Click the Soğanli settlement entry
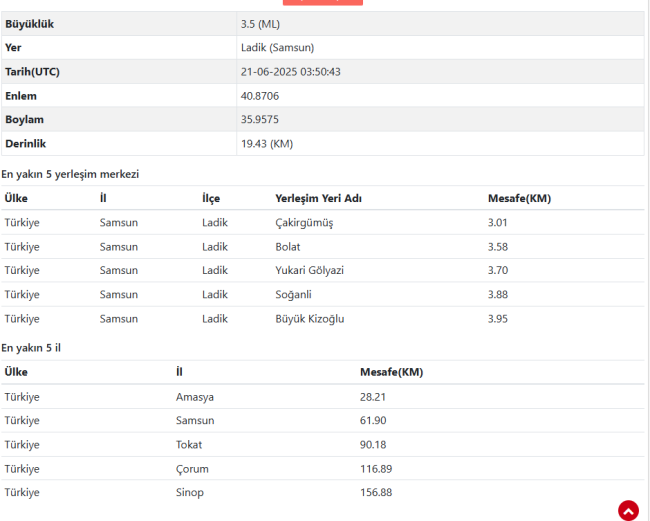This screenshot has height=521, width=650. 295,294
